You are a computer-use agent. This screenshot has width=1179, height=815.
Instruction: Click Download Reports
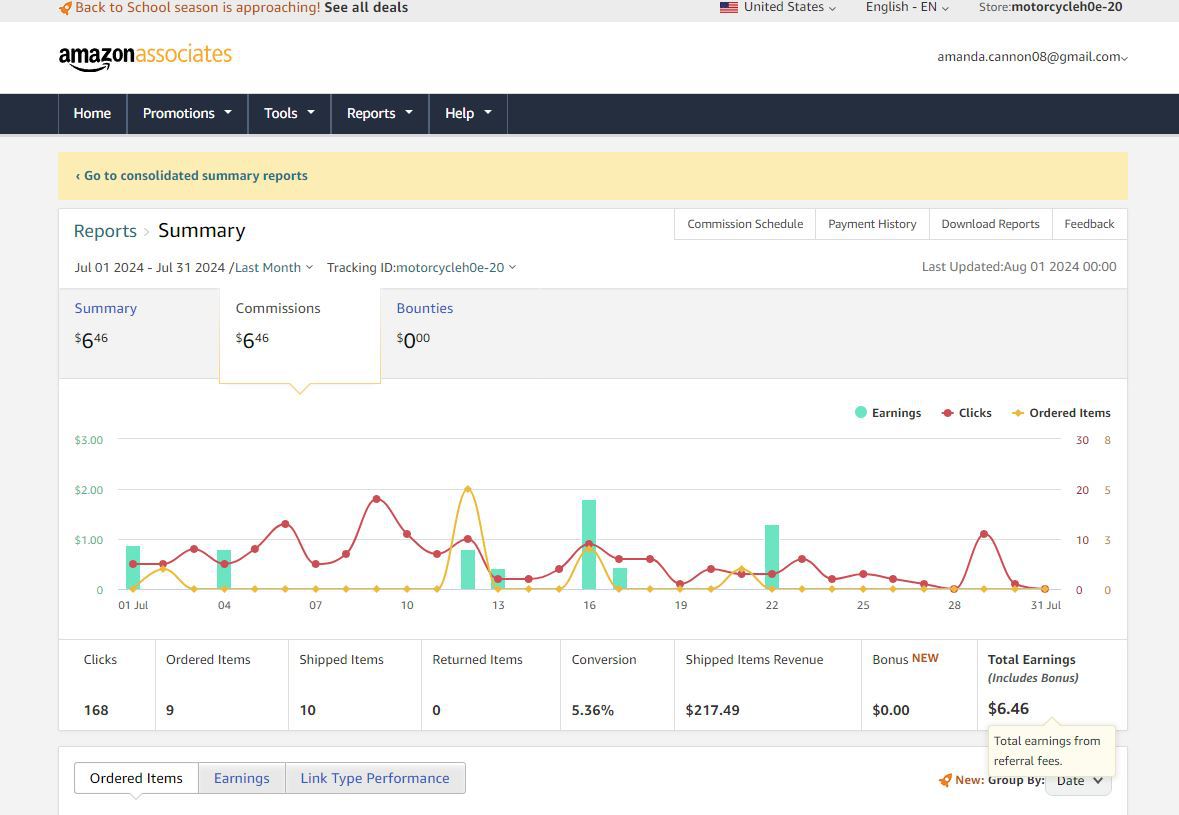pyautogui.click(x=990, y=224)
